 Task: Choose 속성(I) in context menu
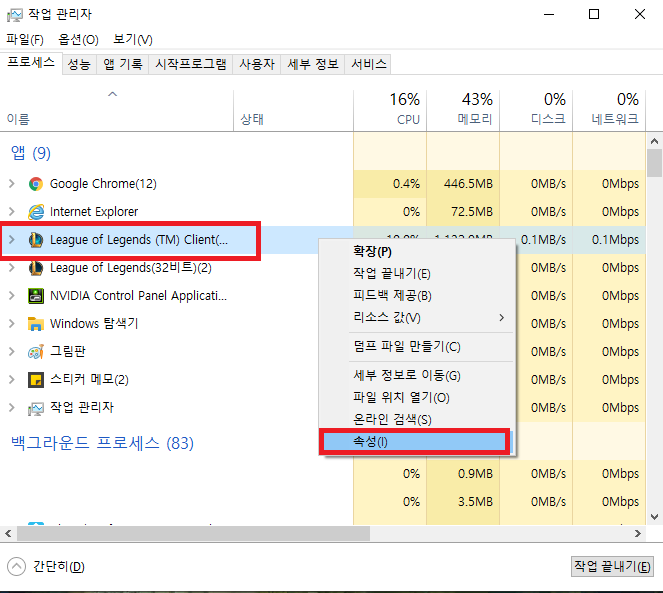tap(414, 442)
